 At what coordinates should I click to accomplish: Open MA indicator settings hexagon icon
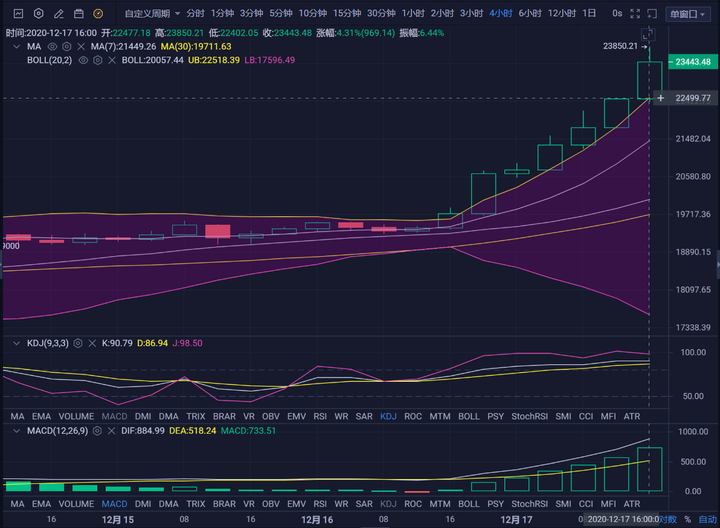67,46
